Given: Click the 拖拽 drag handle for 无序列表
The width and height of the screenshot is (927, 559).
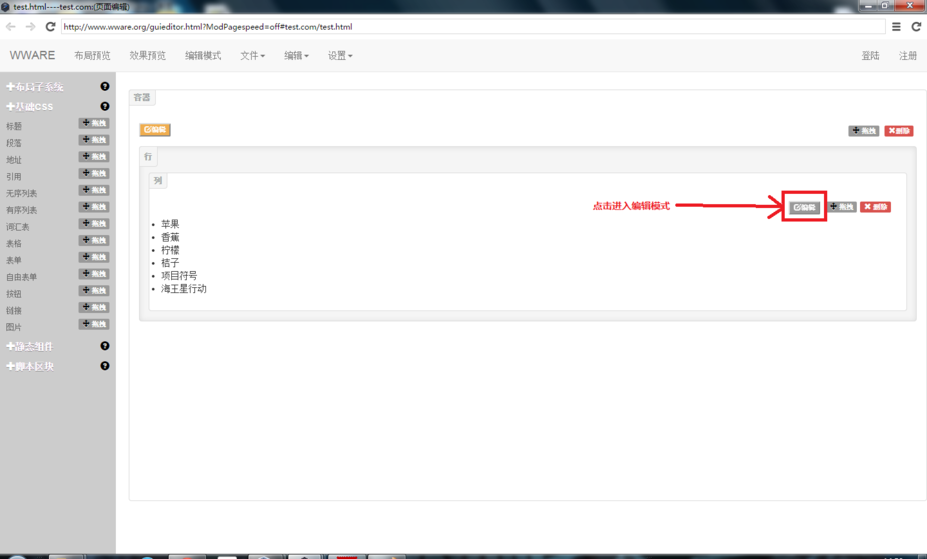Looking at the screenshot, I should point(94,190).
